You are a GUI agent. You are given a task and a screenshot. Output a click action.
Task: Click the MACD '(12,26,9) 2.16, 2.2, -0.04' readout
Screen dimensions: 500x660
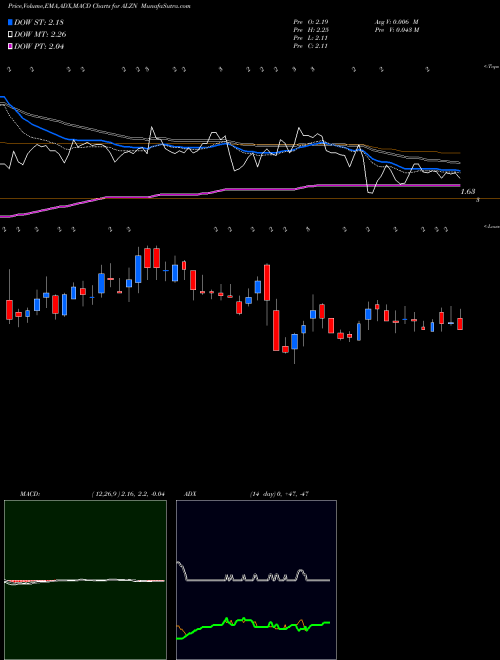pyautogui.click(x=128, y=494)
